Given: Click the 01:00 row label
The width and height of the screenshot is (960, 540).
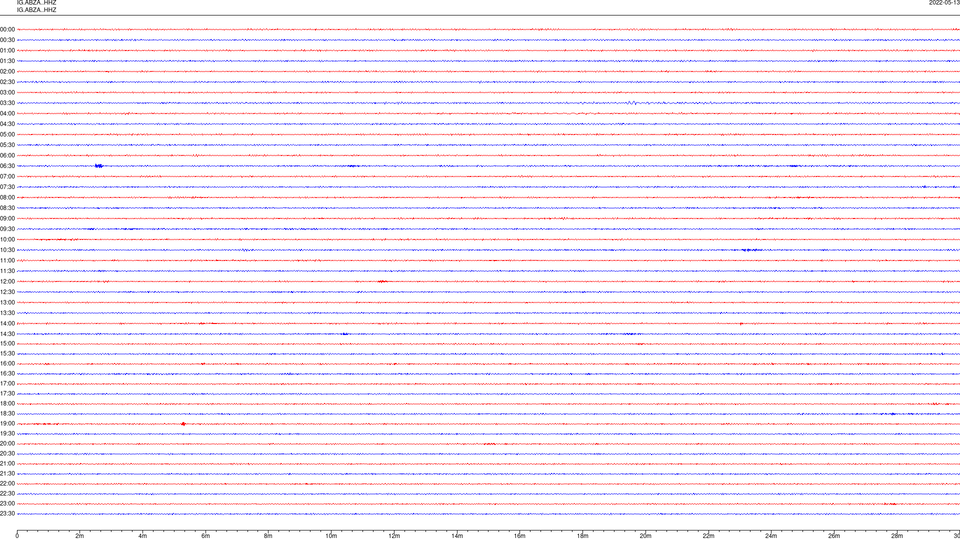Looking at the screenshot, I should tap(7, 50).
